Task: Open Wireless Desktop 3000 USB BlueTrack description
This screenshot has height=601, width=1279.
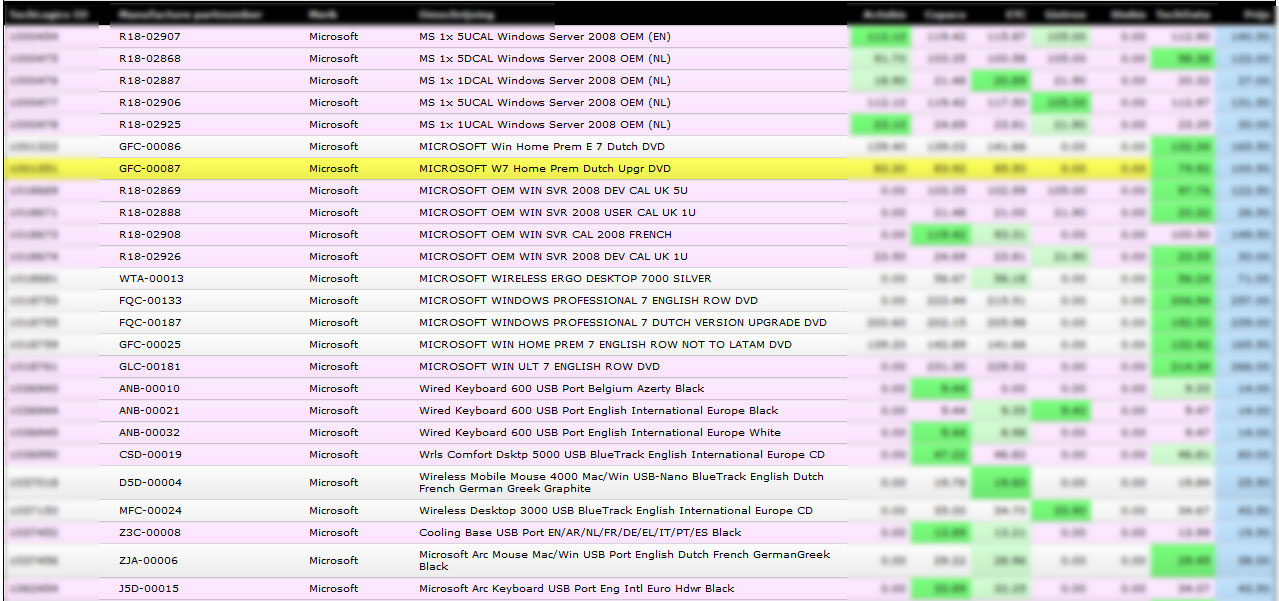Action: point(616,511)
